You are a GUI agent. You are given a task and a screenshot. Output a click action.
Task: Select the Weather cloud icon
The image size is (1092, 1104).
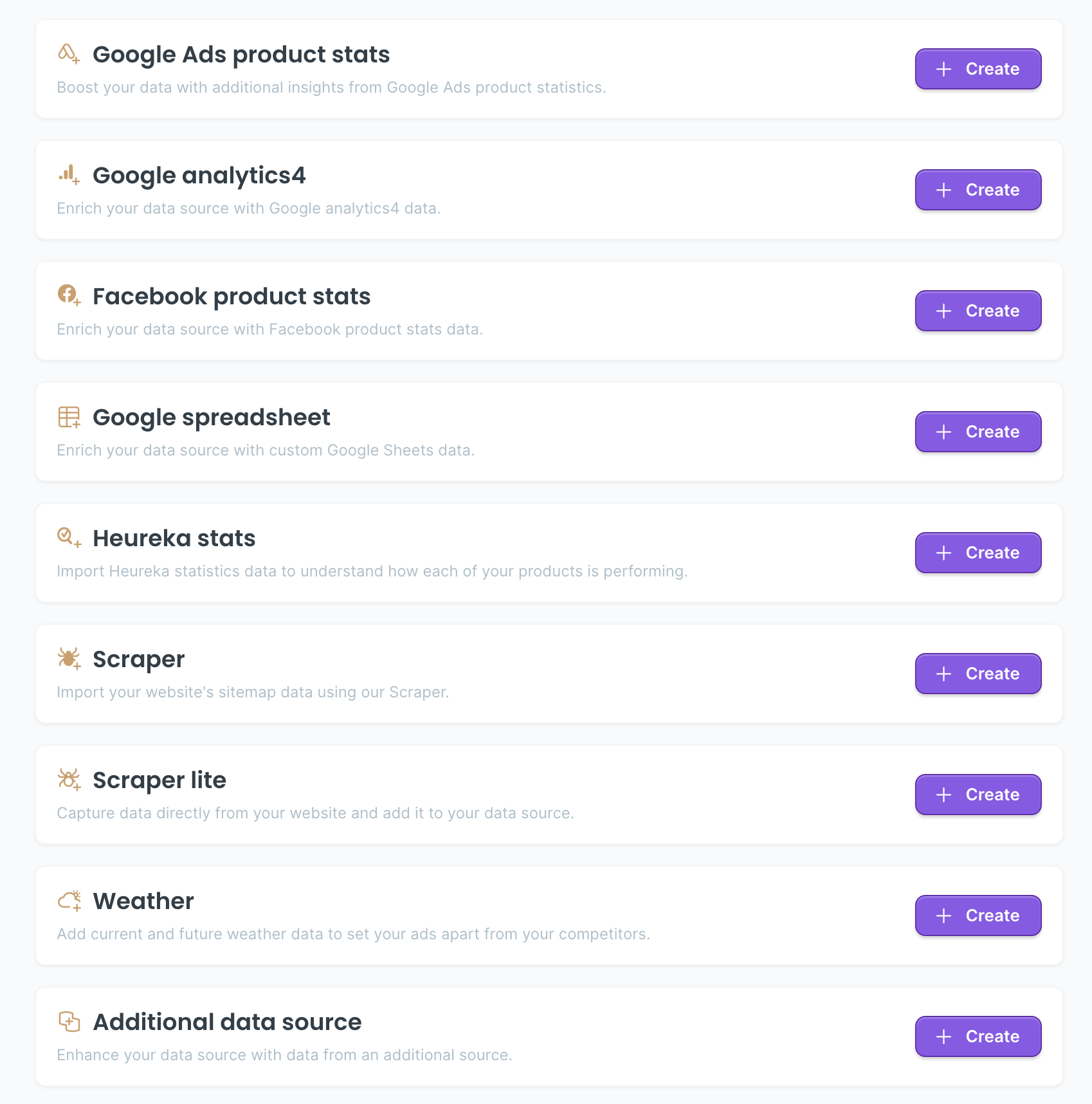(x=68, y=900)
